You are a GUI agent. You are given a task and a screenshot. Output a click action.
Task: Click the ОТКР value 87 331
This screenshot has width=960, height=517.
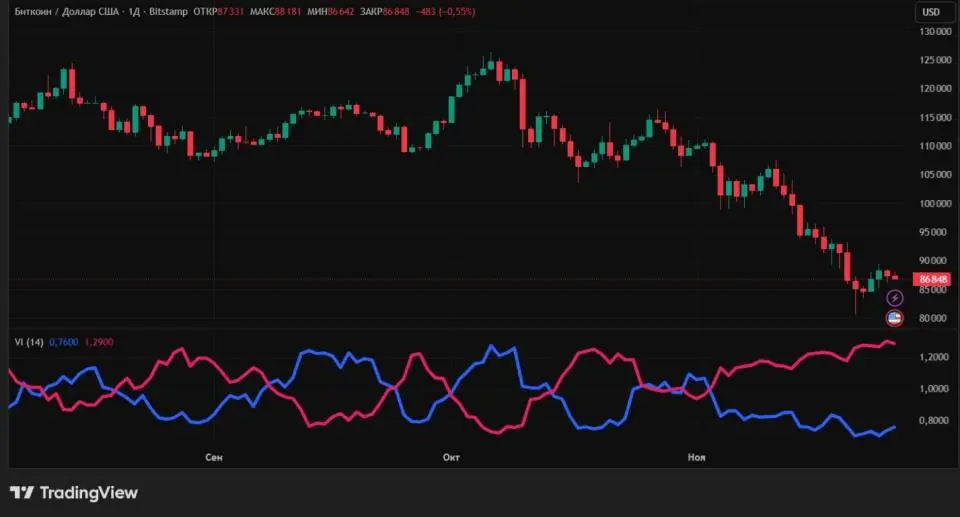pos(231,12)
